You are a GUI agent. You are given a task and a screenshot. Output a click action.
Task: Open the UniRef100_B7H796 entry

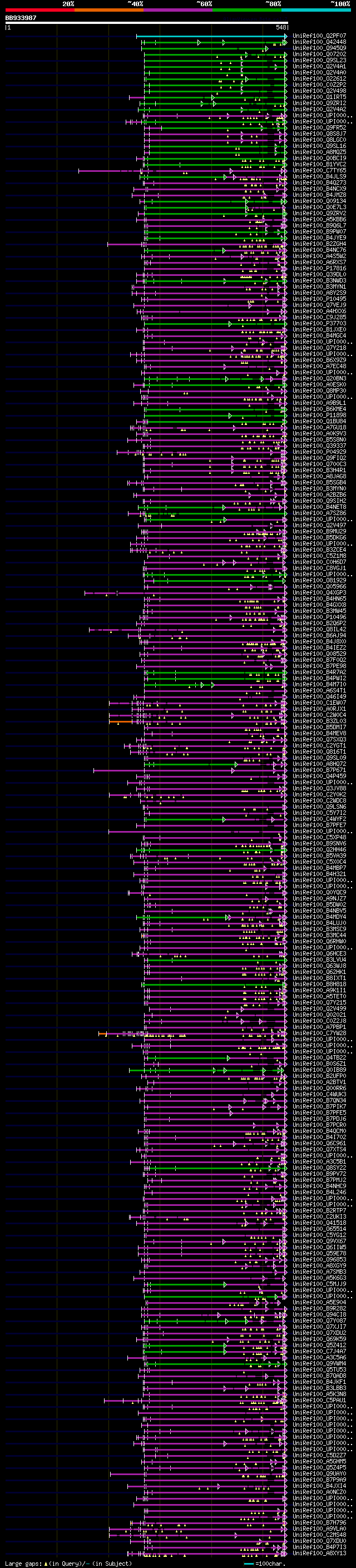[319, 1522]
